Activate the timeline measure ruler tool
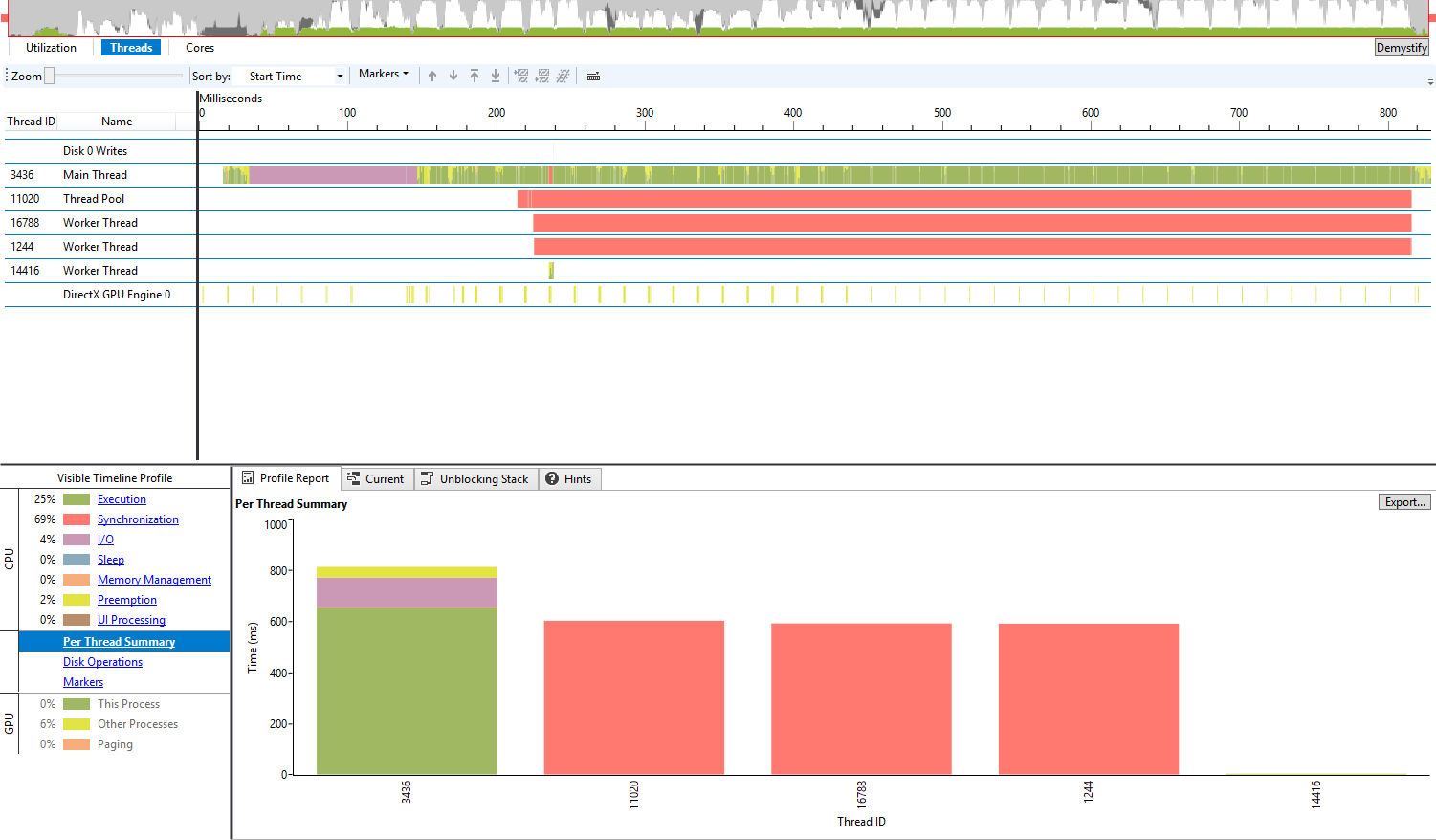1436x840 pixels. pos(593,77)
